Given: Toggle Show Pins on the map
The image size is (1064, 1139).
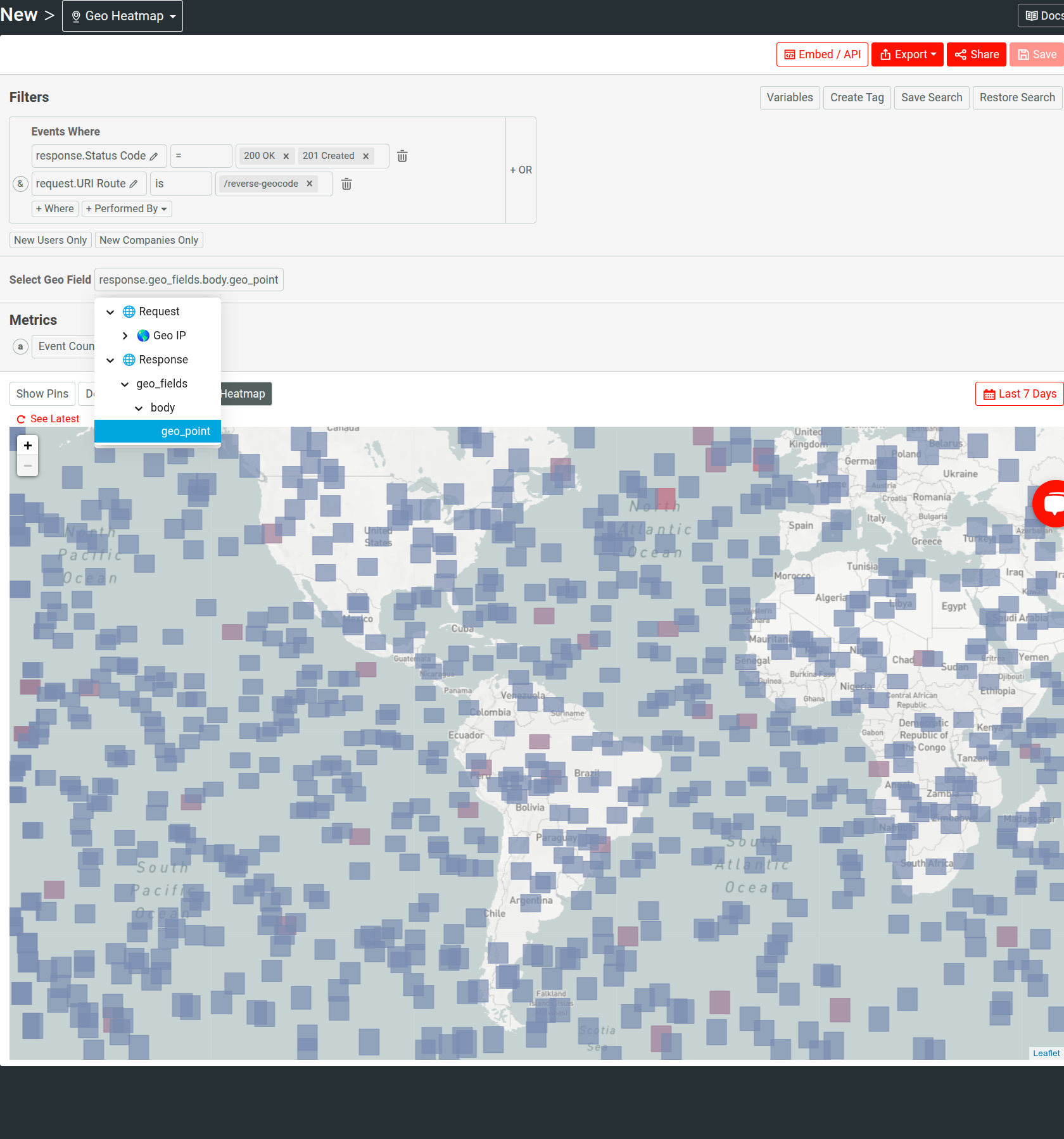Looking at the screenshot, I should click(x=42, y=393).
